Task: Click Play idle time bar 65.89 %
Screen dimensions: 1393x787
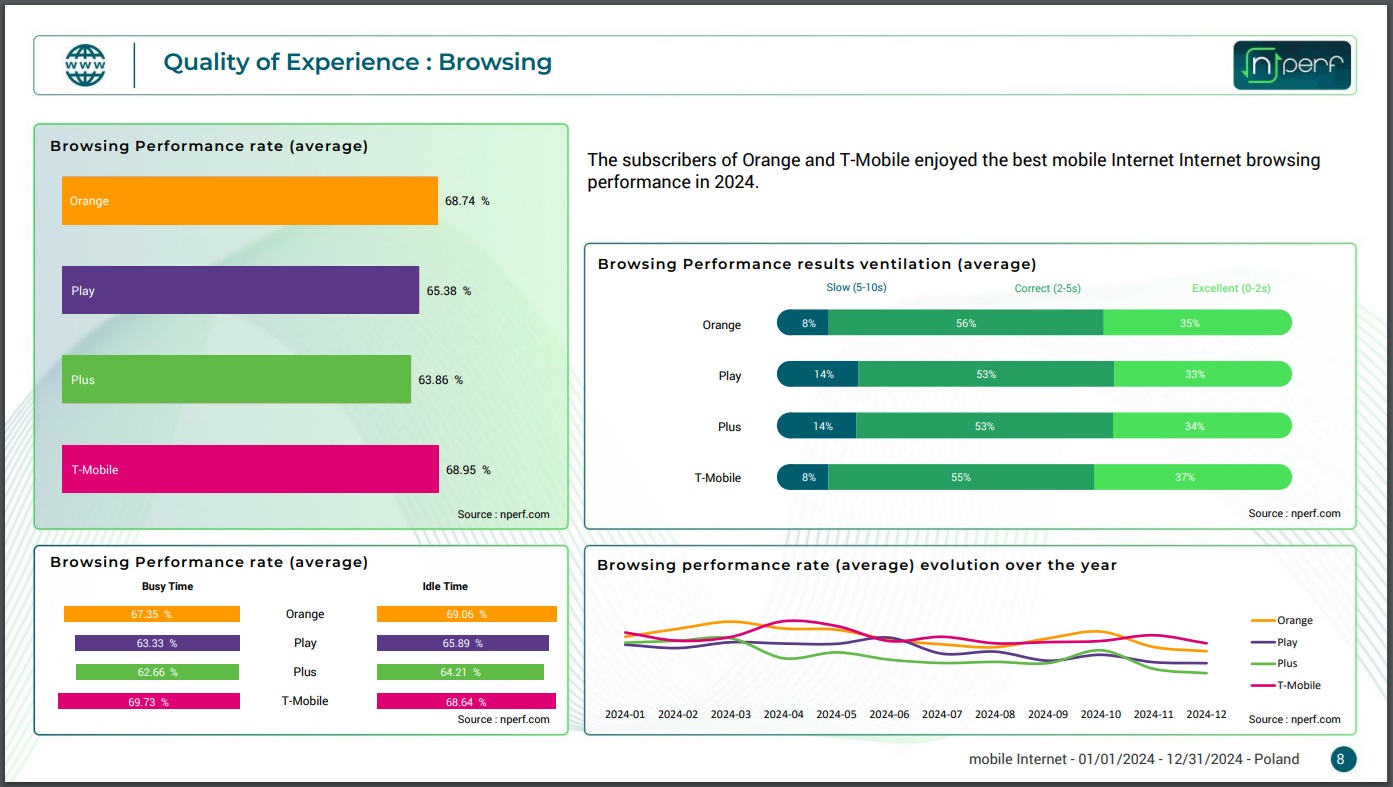Action: tap(463, 643)
